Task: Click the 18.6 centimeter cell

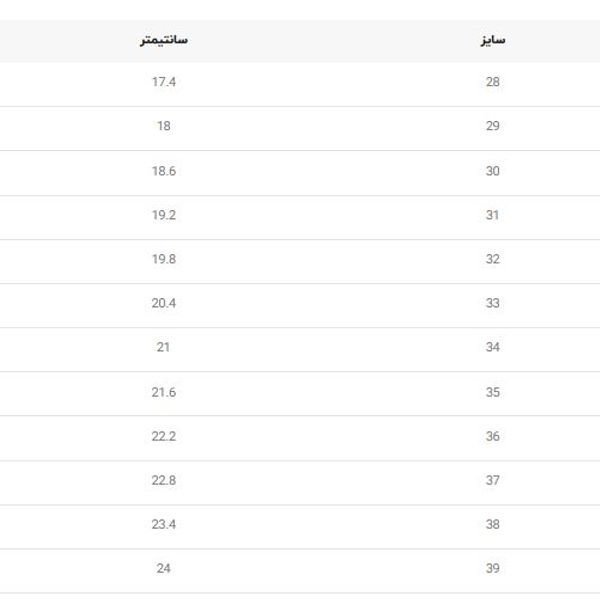Action: [x=164, y=171]
